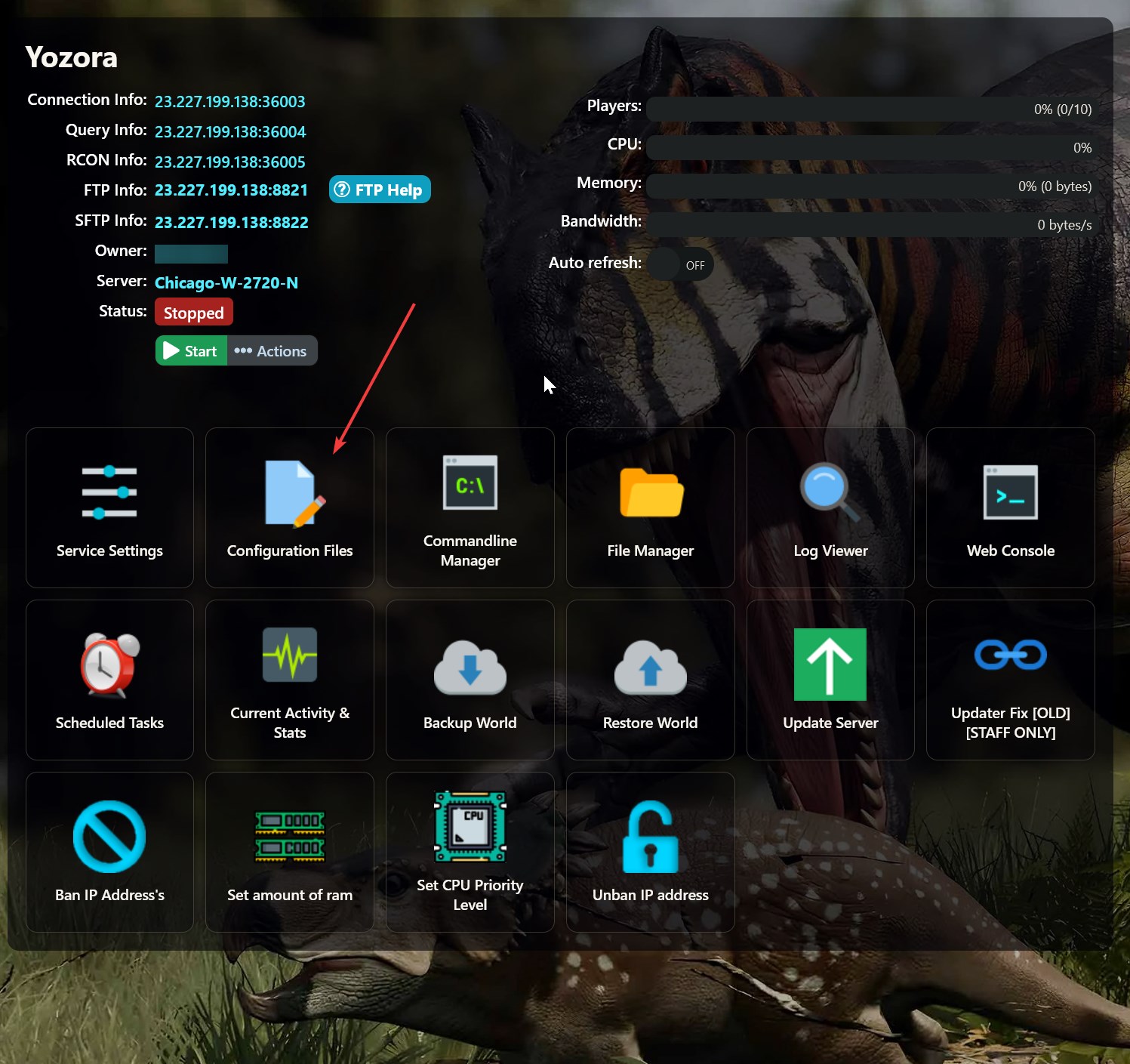The image size is (1130, 1064).
Task: Click Restore World cloud upload icon
Action: click(x=651, y=667)
